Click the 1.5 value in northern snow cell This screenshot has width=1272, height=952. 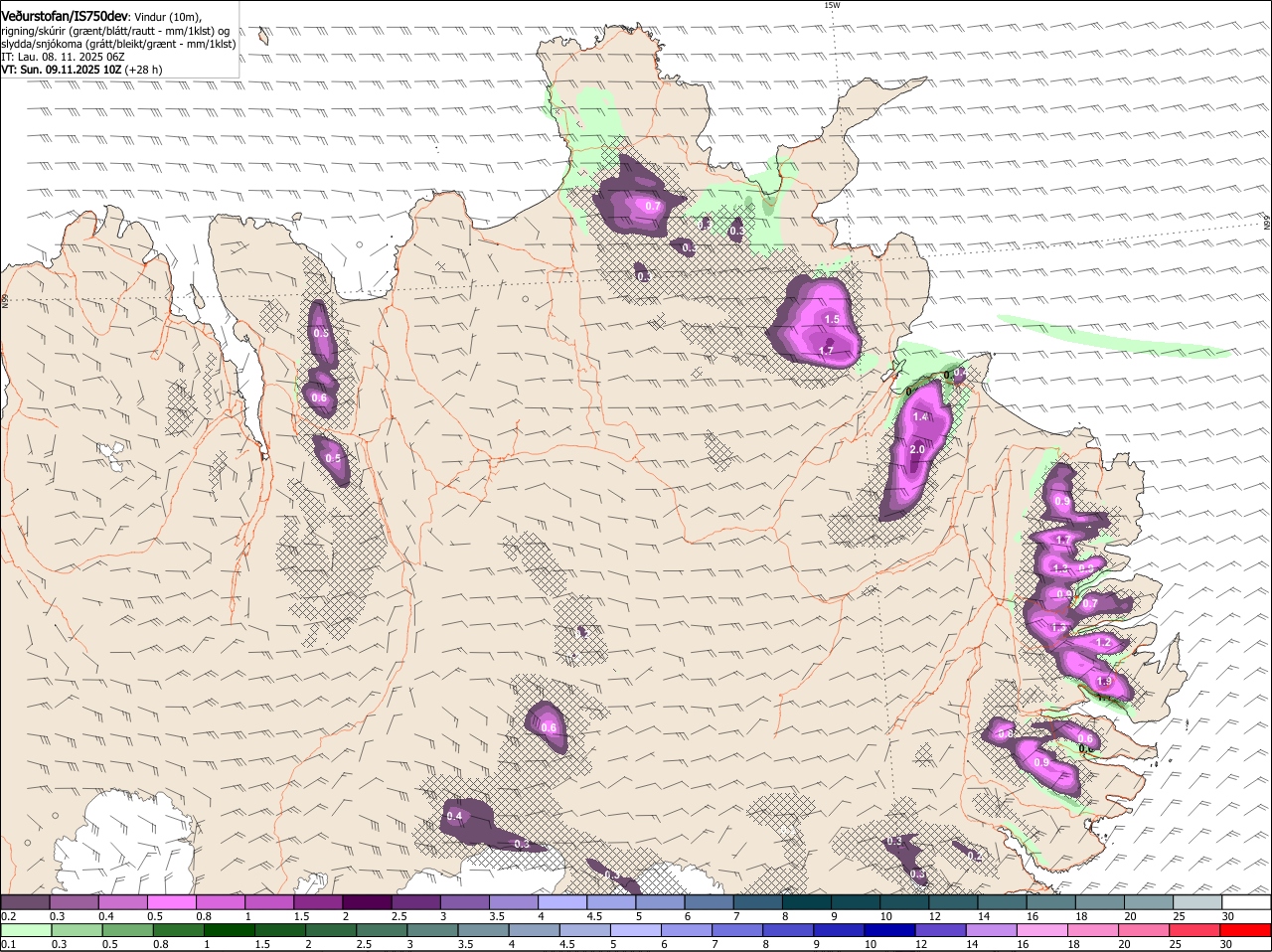pos(833,319)
